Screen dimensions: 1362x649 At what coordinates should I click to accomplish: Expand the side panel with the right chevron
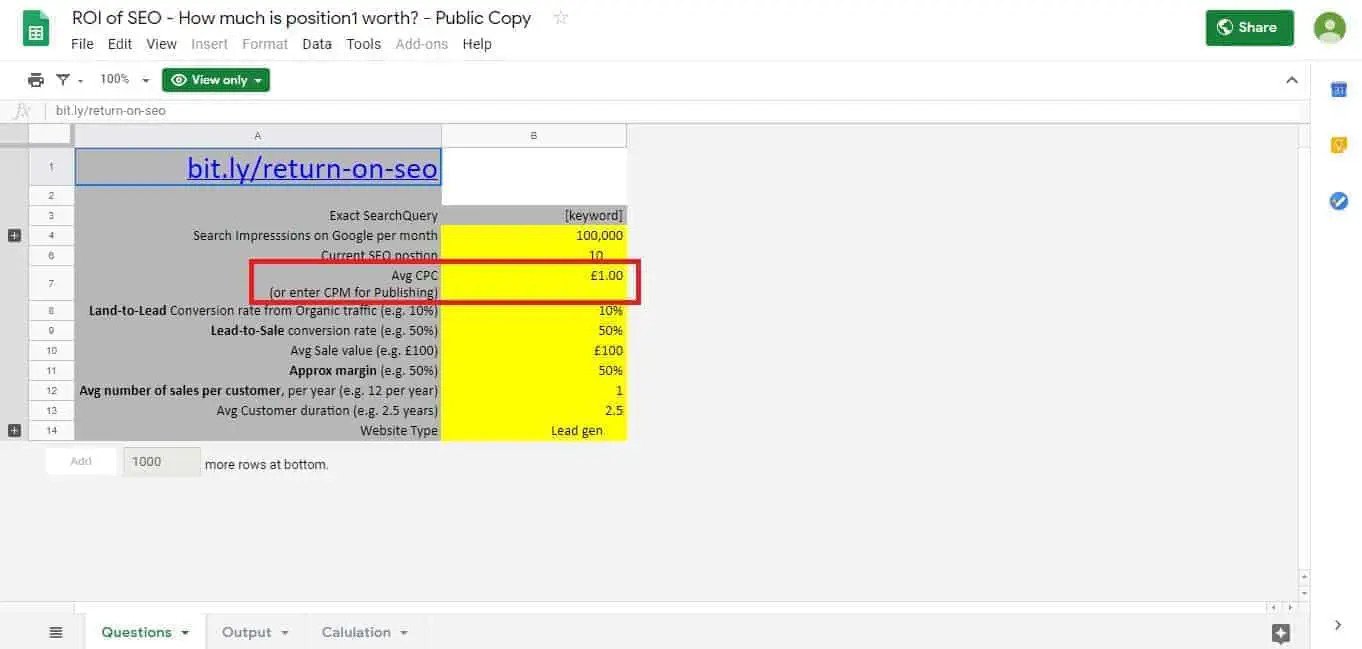pos(1338,625)
